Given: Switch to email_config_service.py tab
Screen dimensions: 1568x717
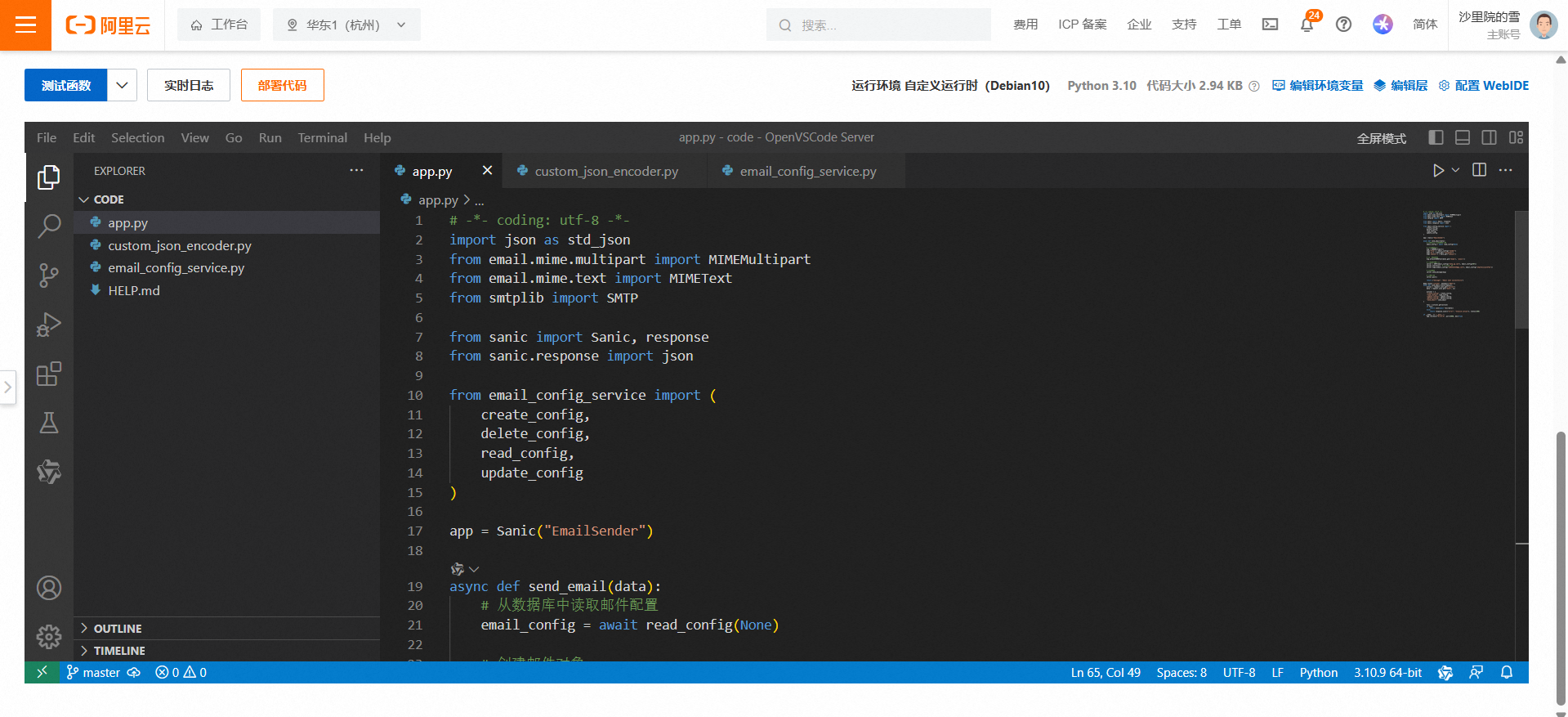Looking at the screenshot, I should (x=806, y=171).
